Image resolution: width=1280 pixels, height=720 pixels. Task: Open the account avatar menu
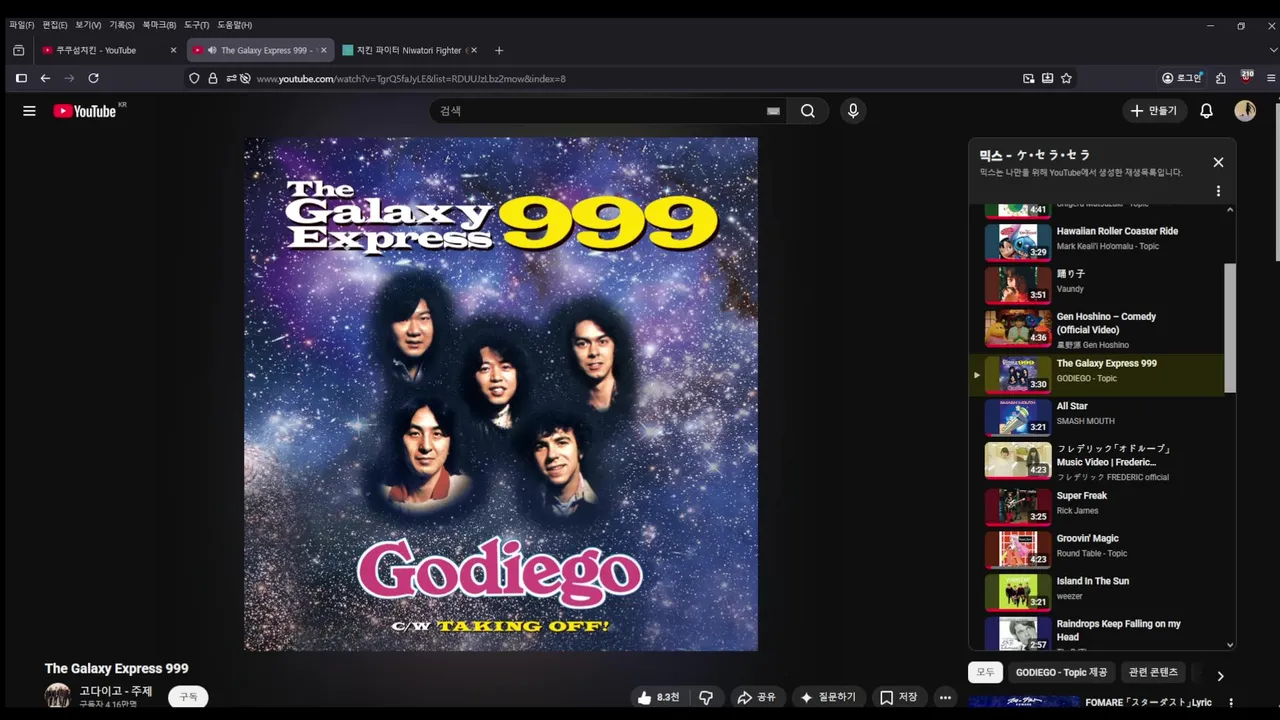point(1245,111)
